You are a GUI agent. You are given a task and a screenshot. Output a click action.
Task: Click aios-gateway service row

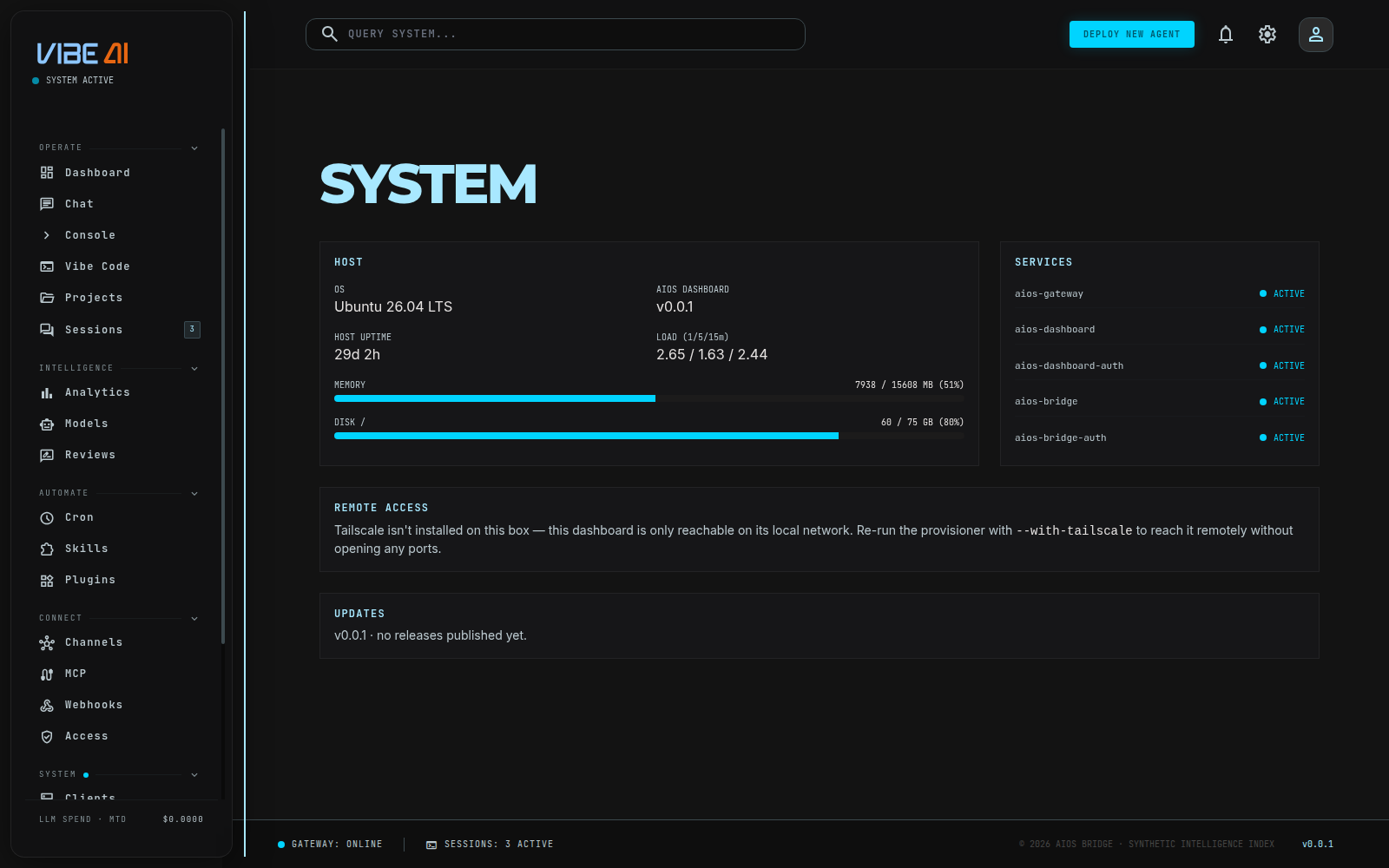click(1160, 294)
